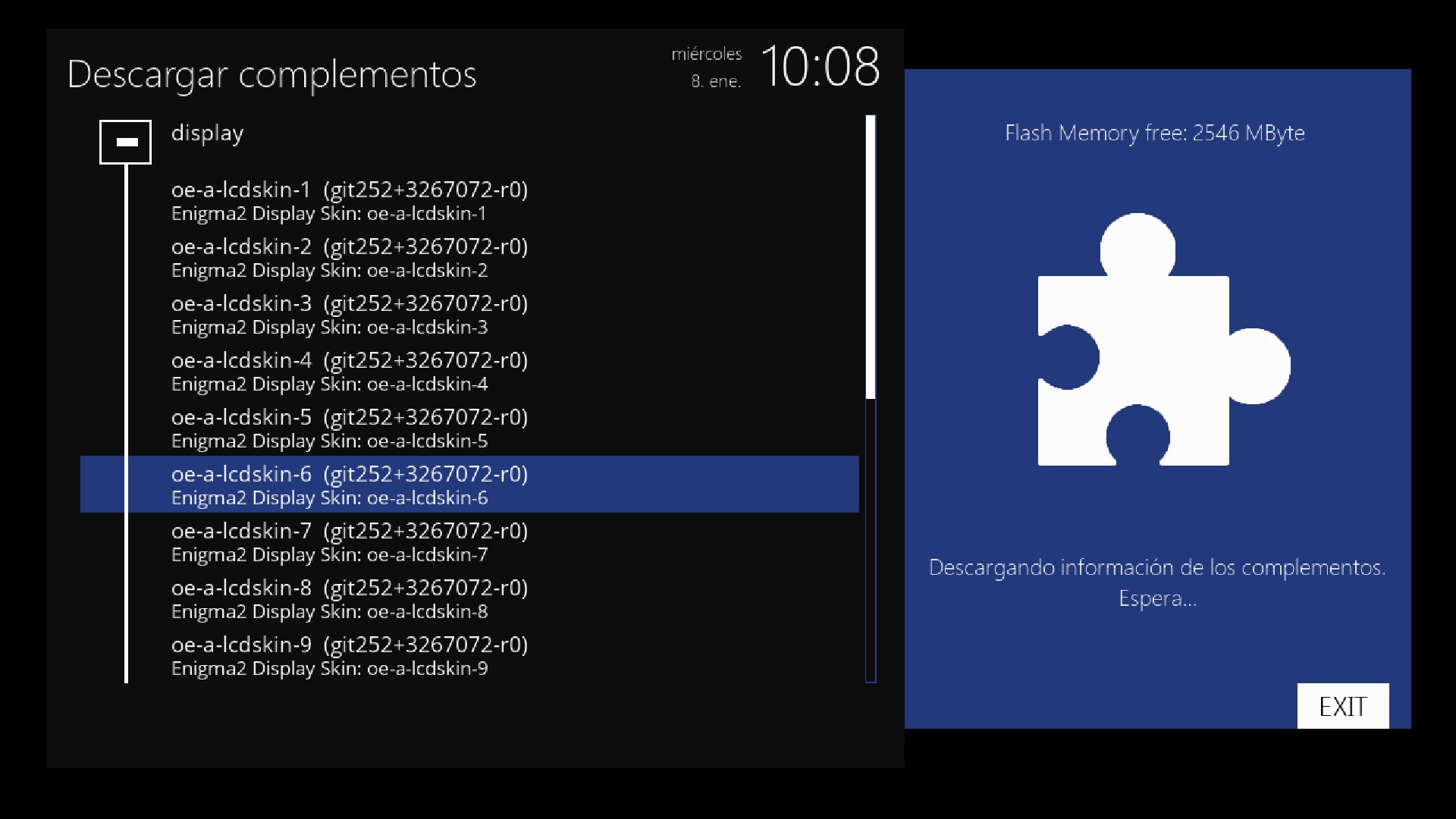Viewport: 1456px width, 819px height.
Task: Click highlighted oe-a-lcdskin-6 entry
Action: coord(349,485)
